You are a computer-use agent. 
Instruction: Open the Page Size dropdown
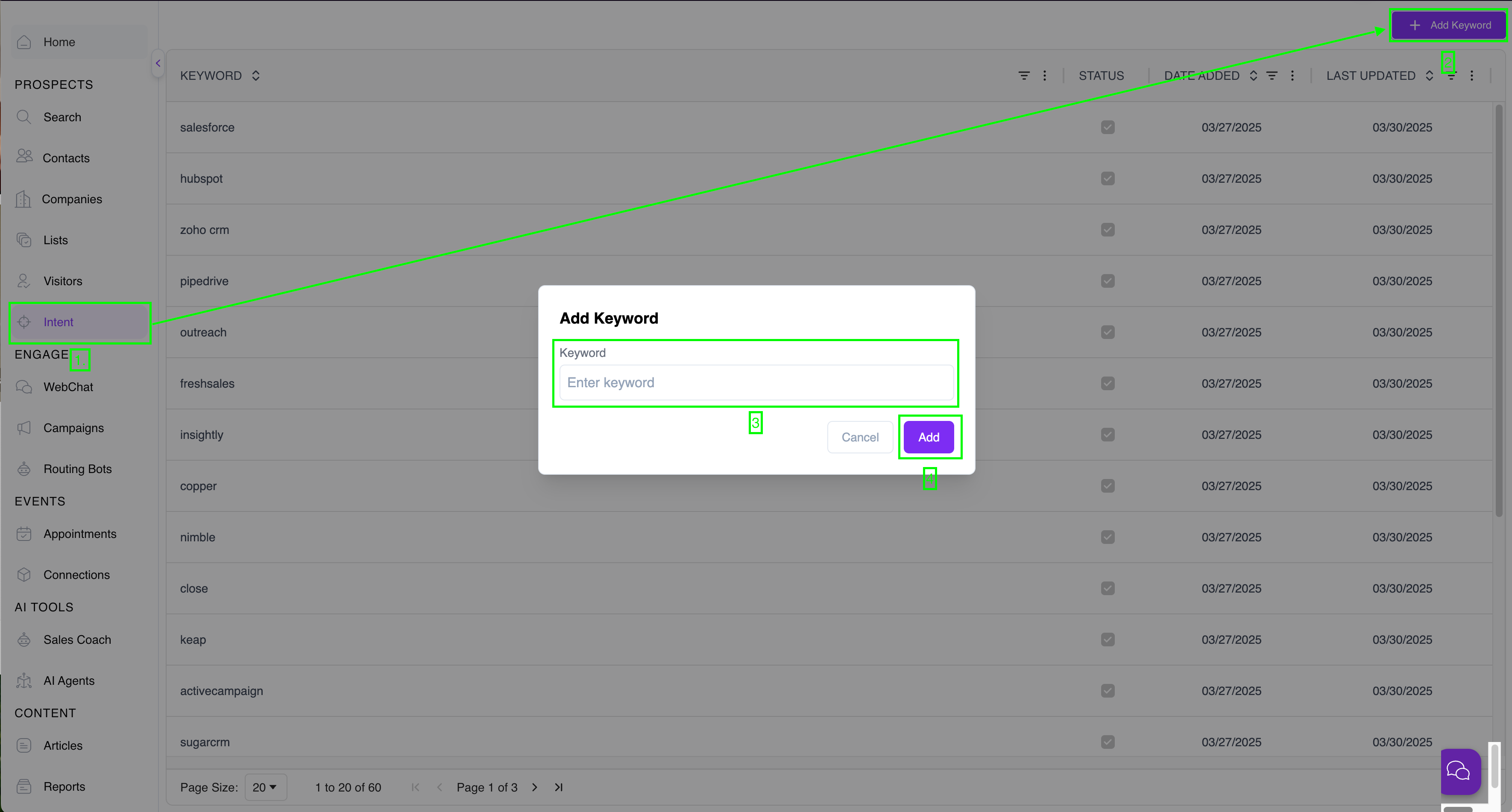(265, 787)
